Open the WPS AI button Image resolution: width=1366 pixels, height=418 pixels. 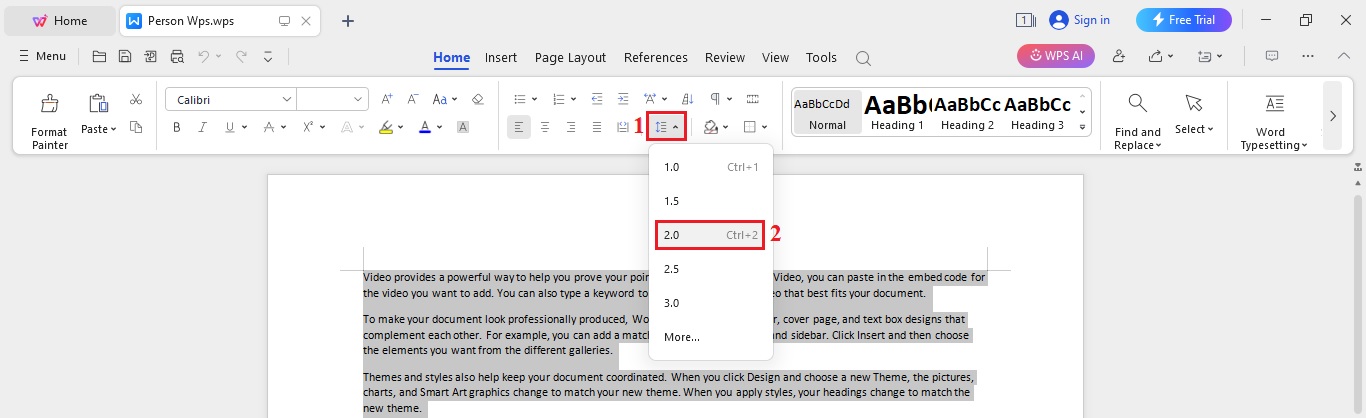pos(1056,56)
